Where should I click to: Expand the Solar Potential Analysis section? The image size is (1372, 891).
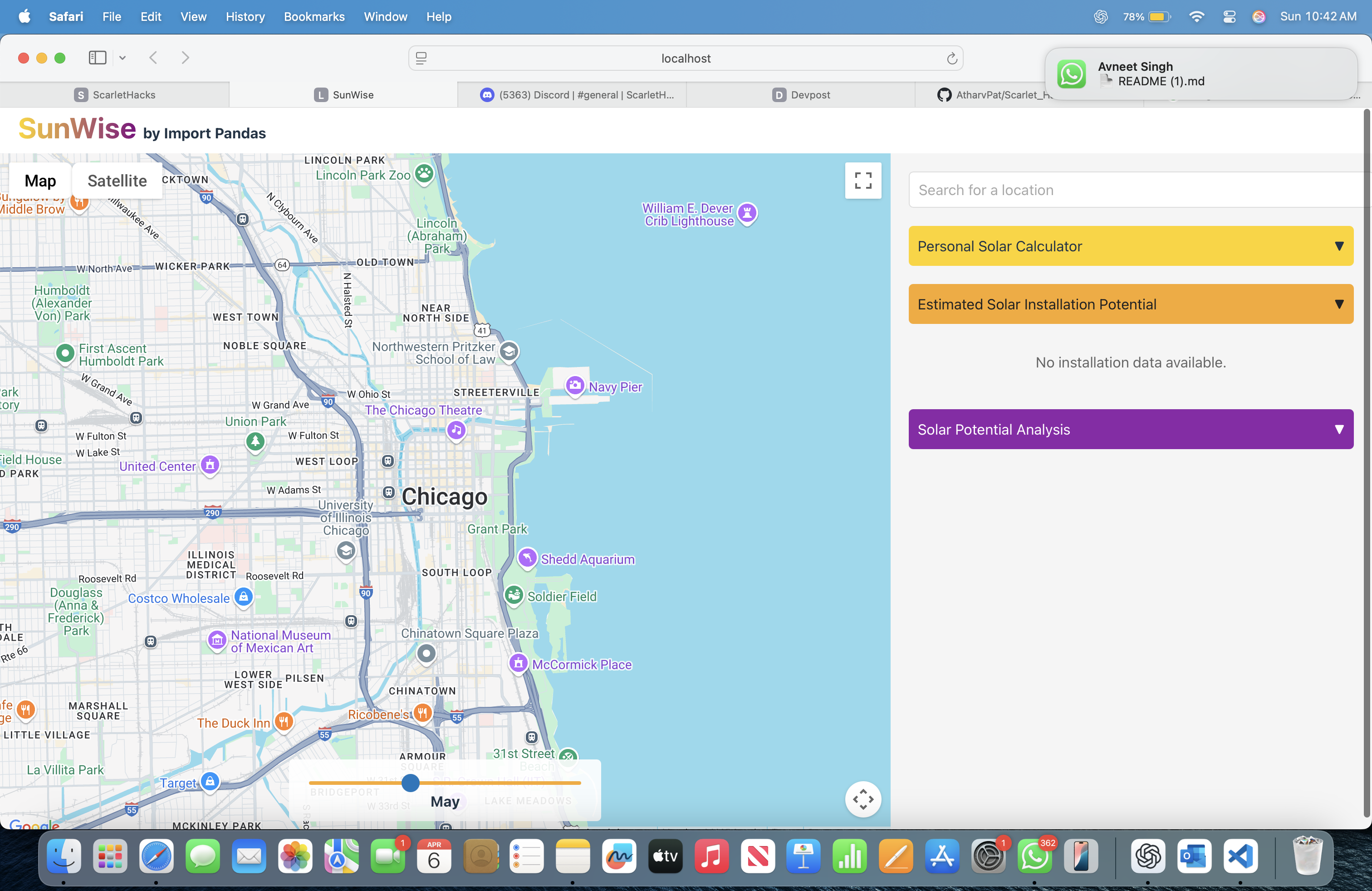point(1130,429)
